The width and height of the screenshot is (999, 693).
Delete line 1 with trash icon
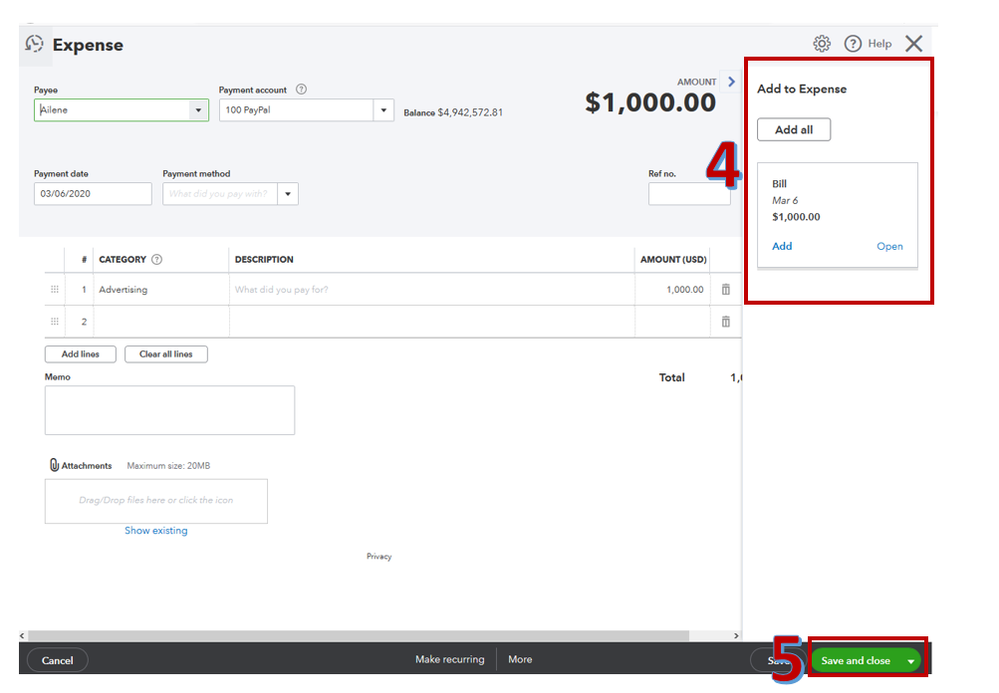pyautogui.click(x=726, y=289)
